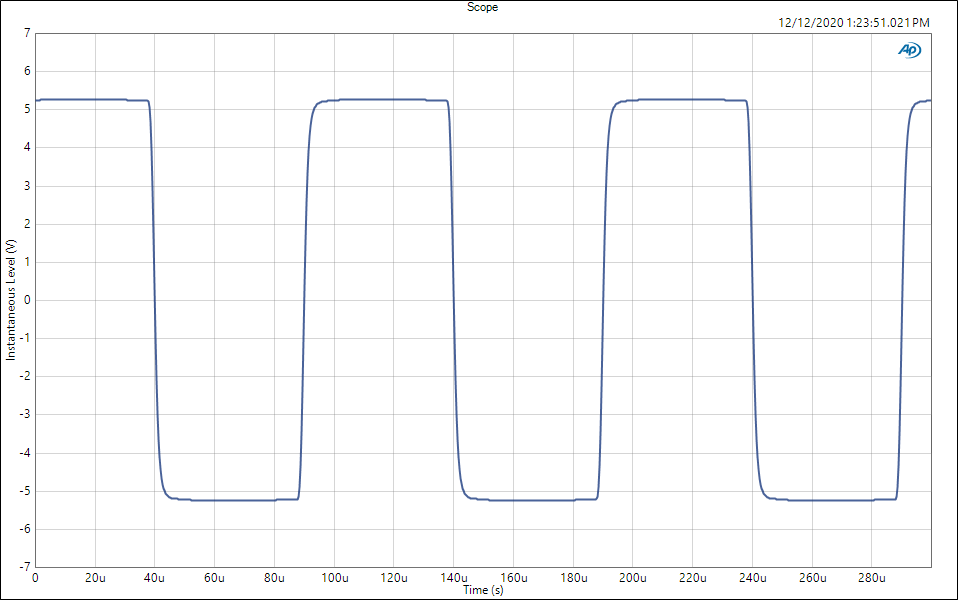The width and height of the screenshot is (958, 600).
Task: Click the -7 label on voltage axis
Action: (x=25, y=567)
